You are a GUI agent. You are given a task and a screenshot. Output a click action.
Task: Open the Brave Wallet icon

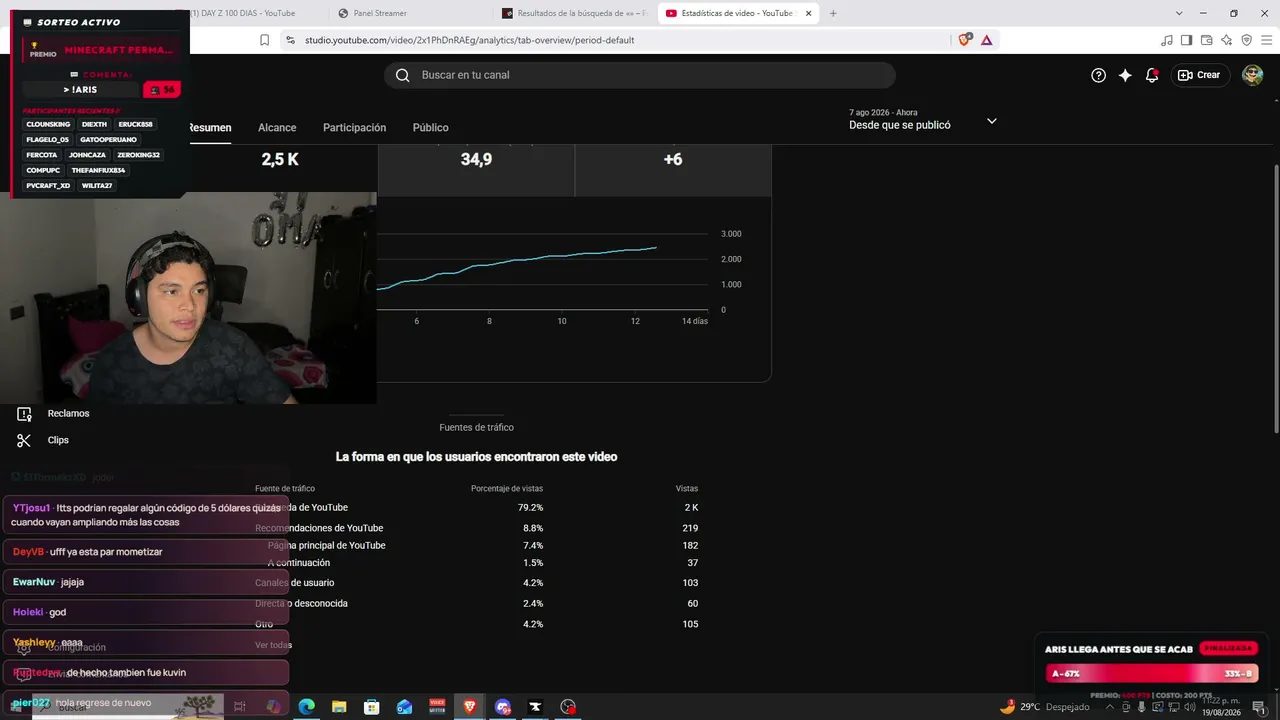[1206, 40]
